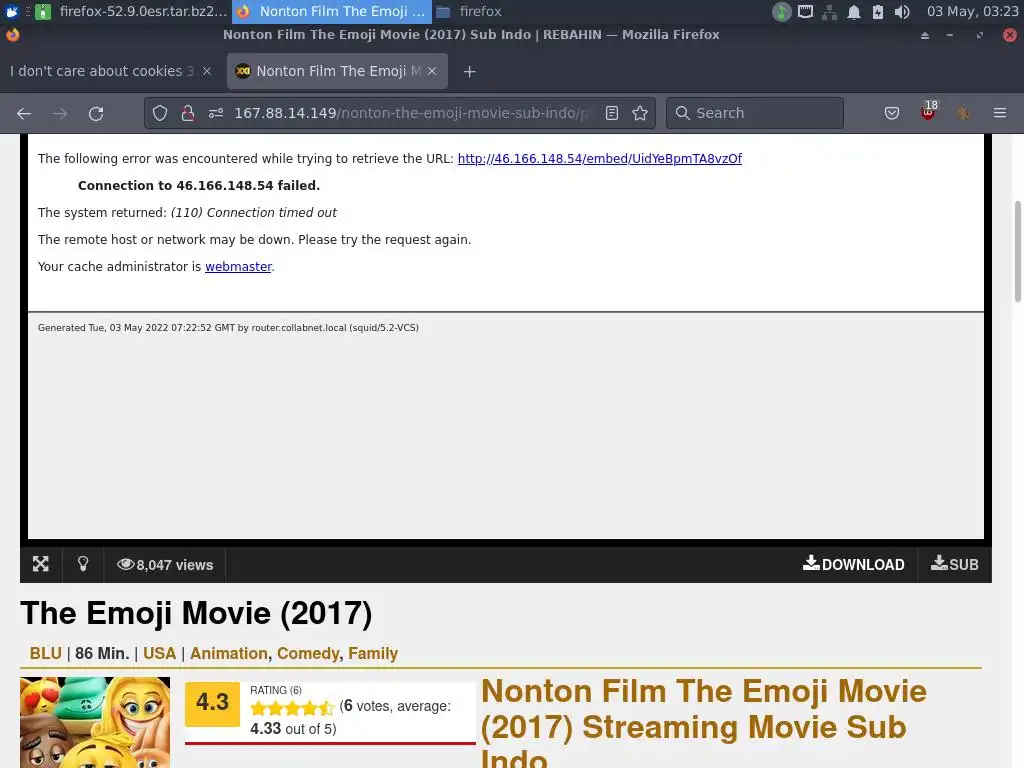Image resolution: width=1024 pixels, height=768 pixels.
Task: Reload the current page
Action: pos(96,114)
